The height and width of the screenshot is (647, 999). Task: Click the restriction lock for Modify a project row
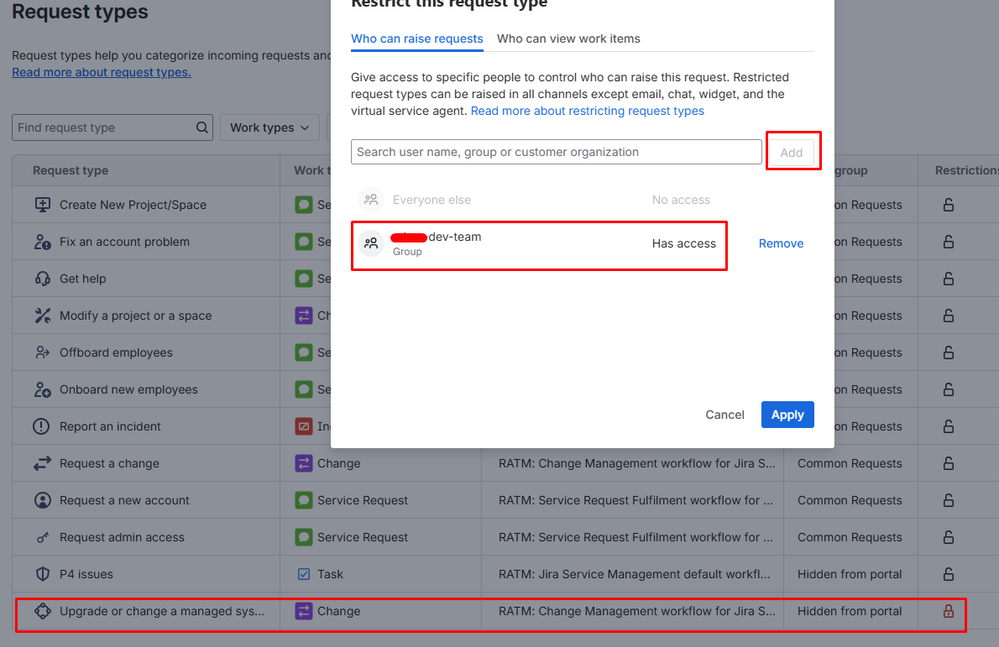point(948,315)
